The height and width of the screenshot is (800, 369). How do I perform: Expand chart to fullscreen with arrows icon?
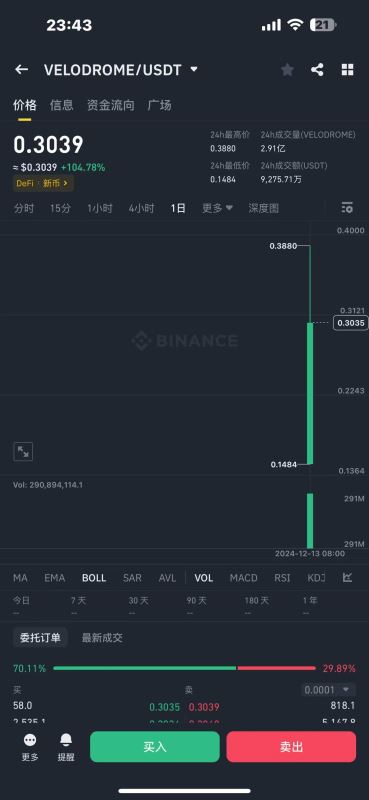click(x=23, y=451)
